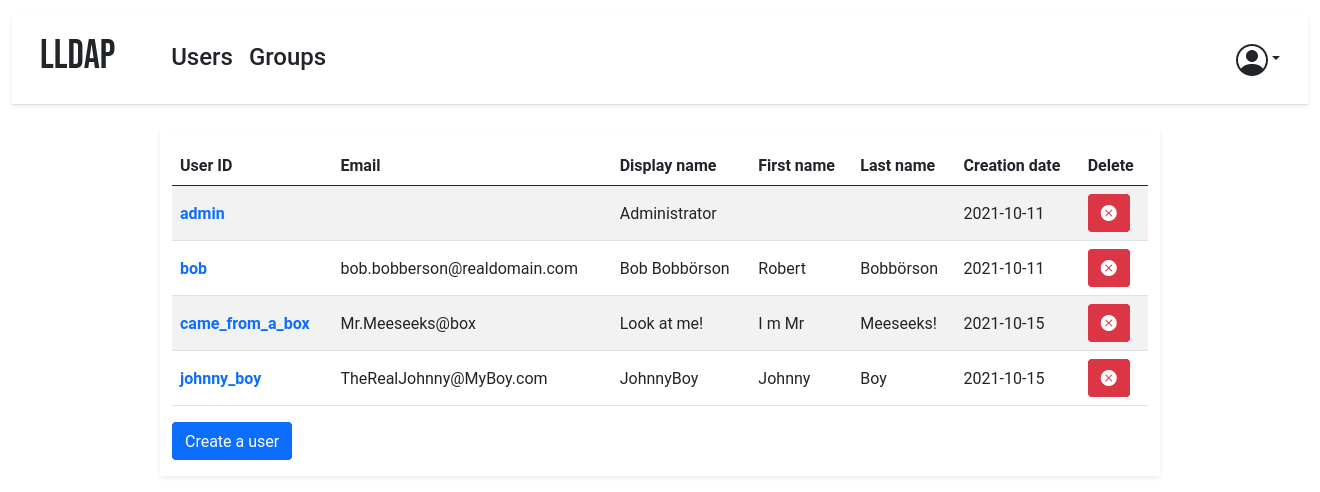The width and height of the screenshot is (1320, 492).
Task: Click bob.bobberson@realdomain.com email cell
Action: tap(459, 268)
